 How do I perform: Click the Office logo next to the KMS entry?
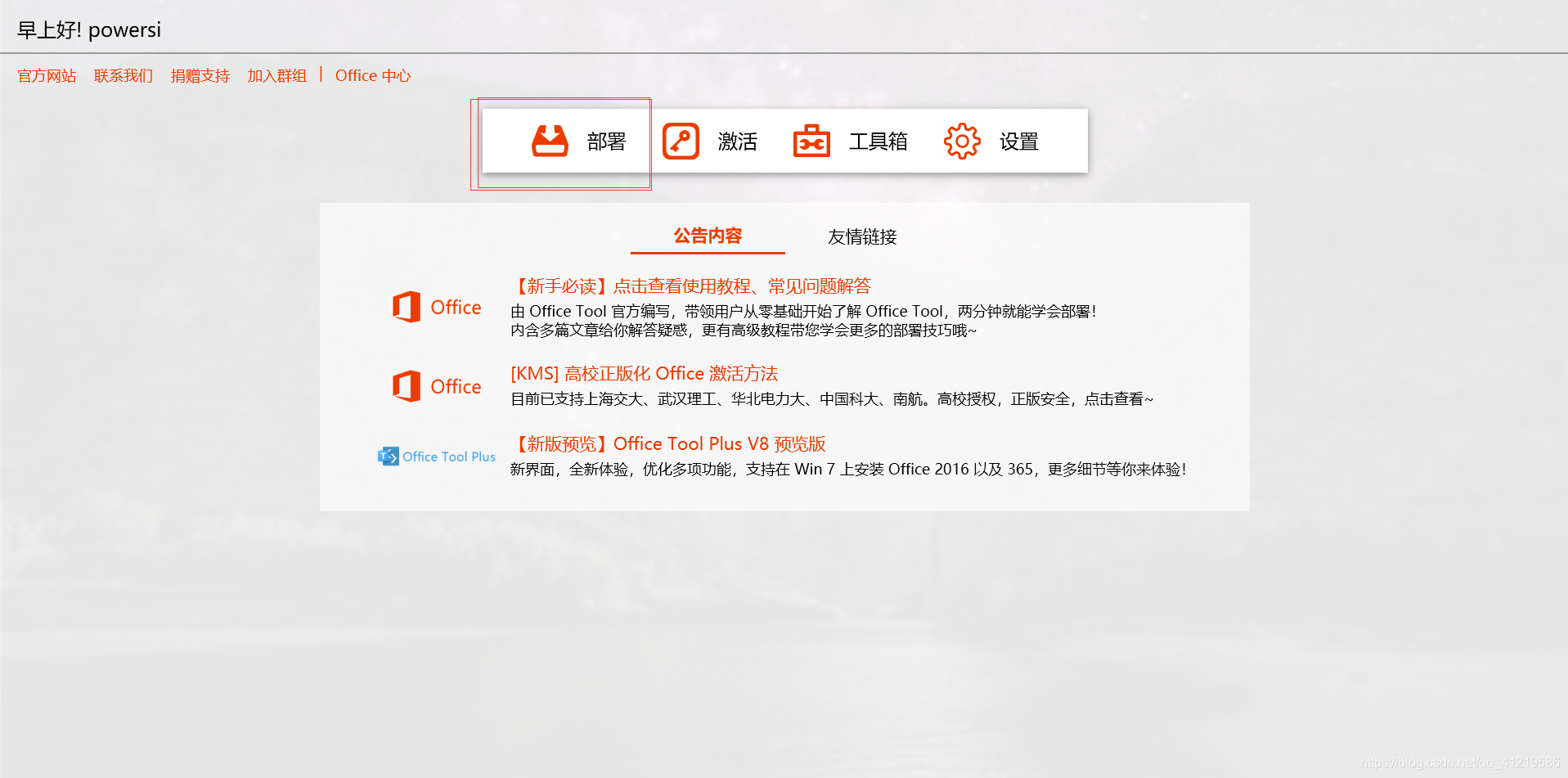coord(436,385)
